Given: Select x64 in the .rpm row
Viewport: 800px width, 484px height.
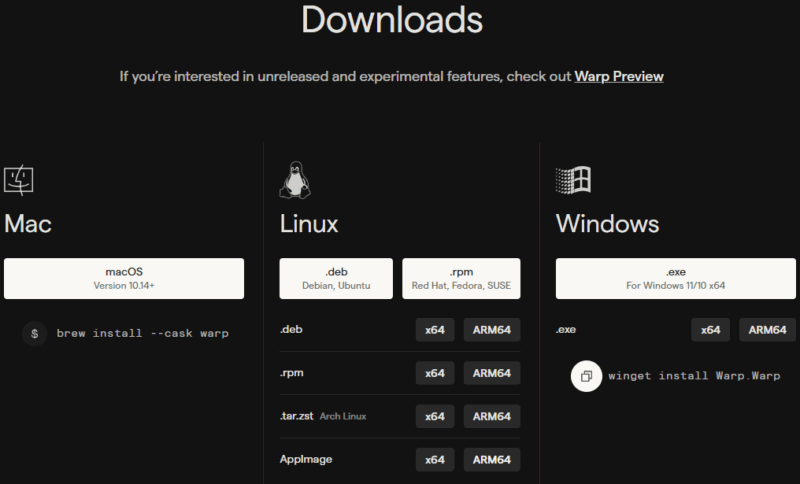Looking at the screenshot, I should (x=435, y=373).
